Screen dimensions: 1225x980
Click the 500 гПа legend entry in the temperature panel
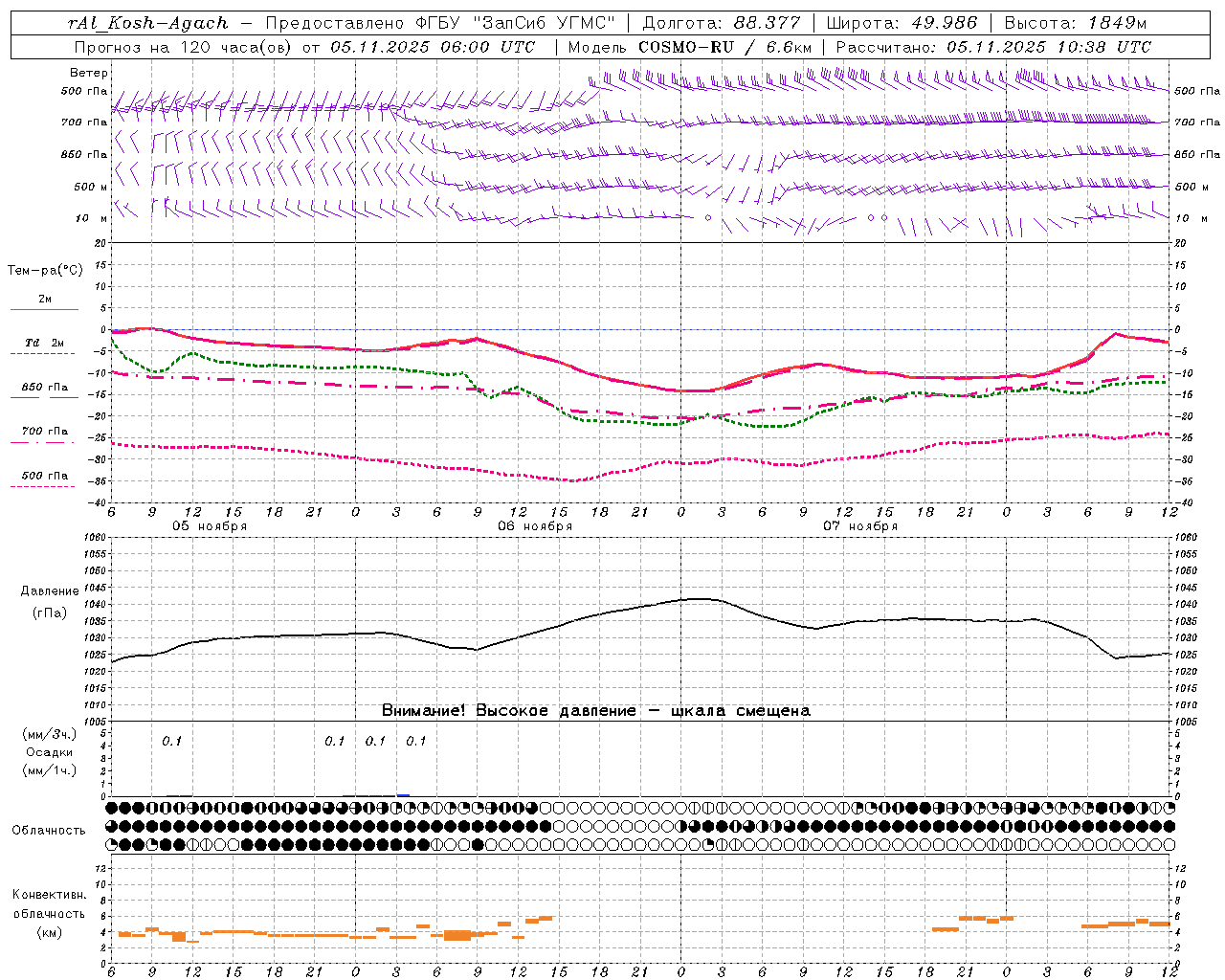45,476
